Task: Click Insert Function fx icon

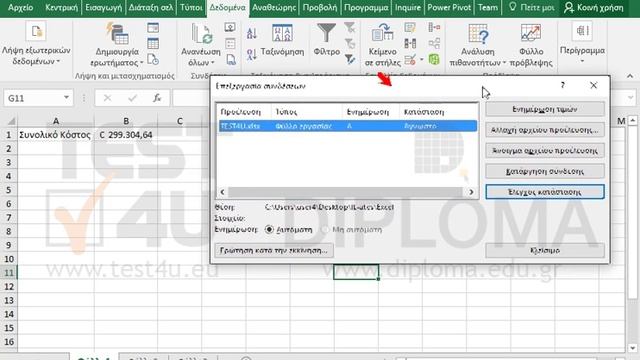Action: (x=157, y=98)
